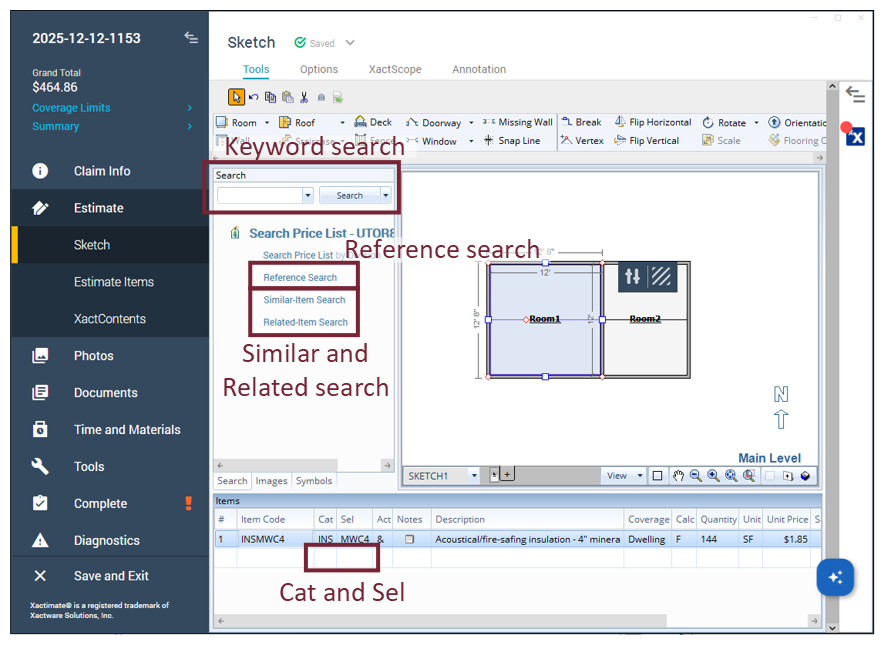
Task: Collapse the right side panel arrow
Action: 855,94
